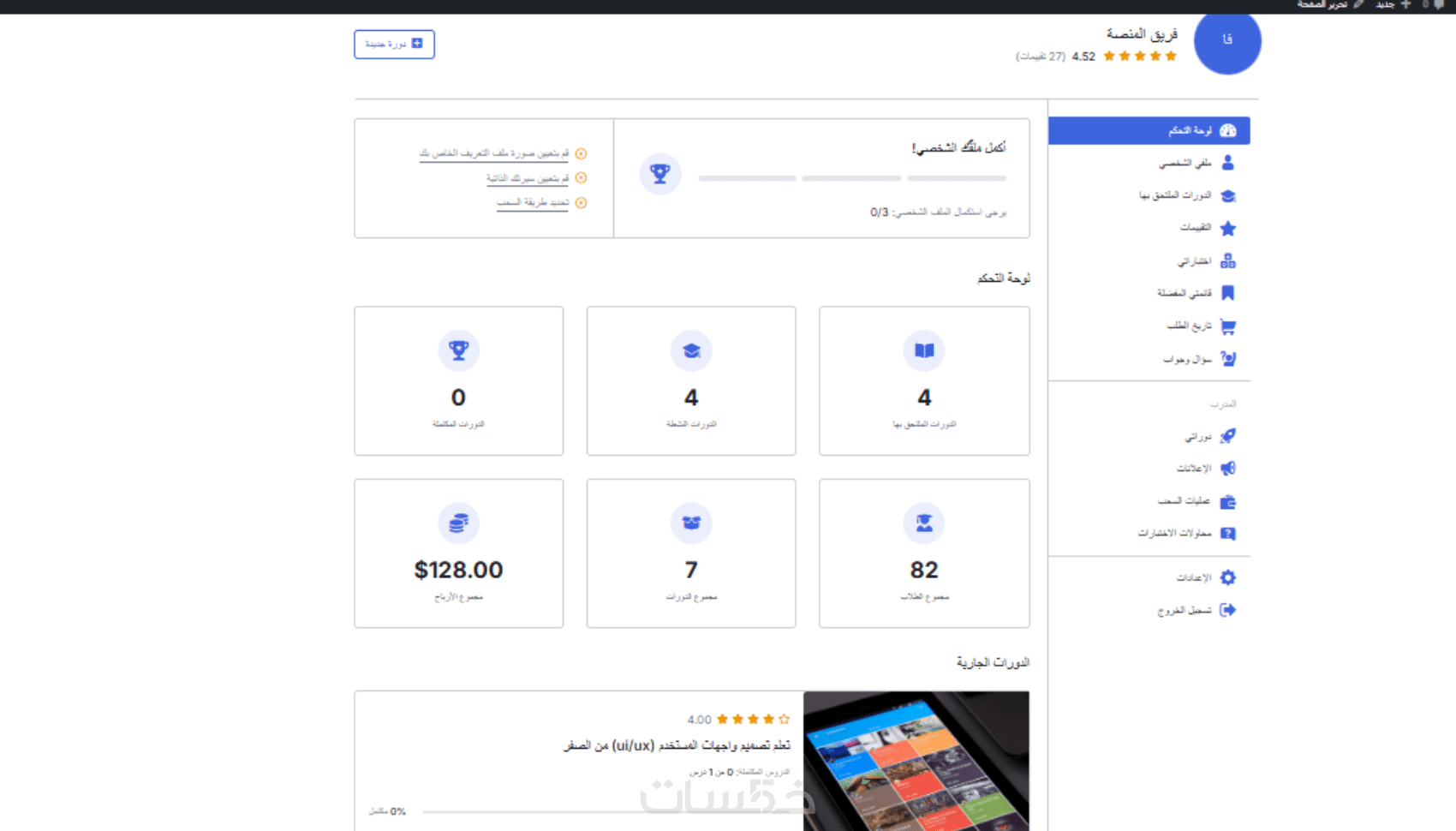Open عمليات السحب wallet icon

pyautogui.click(x=1227, y=501)
